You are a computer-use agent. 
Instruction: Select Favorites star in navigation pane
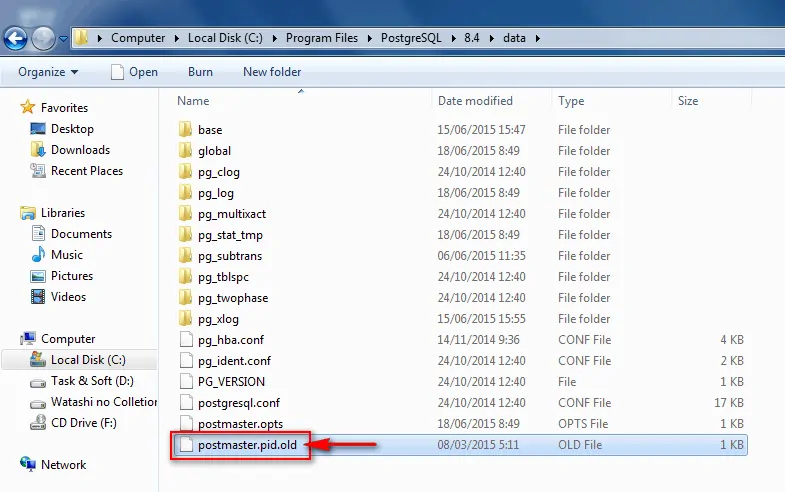[27, 107]
